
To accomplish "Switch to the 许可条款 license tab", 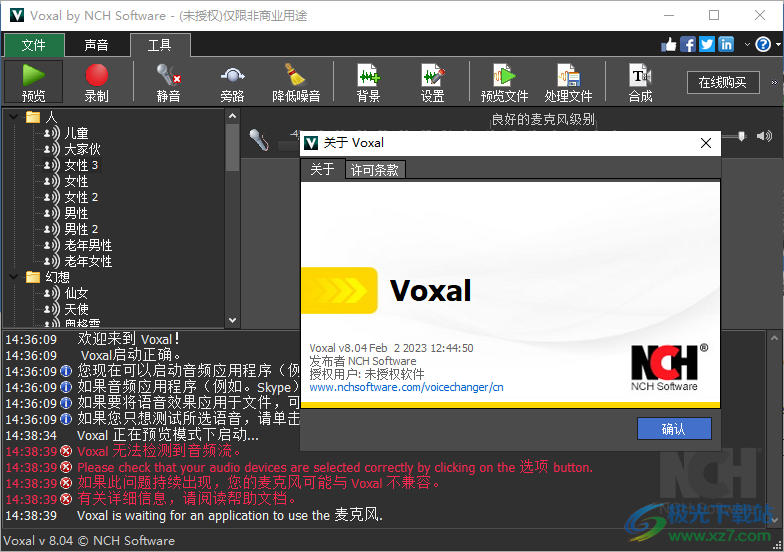I will 375,170.
